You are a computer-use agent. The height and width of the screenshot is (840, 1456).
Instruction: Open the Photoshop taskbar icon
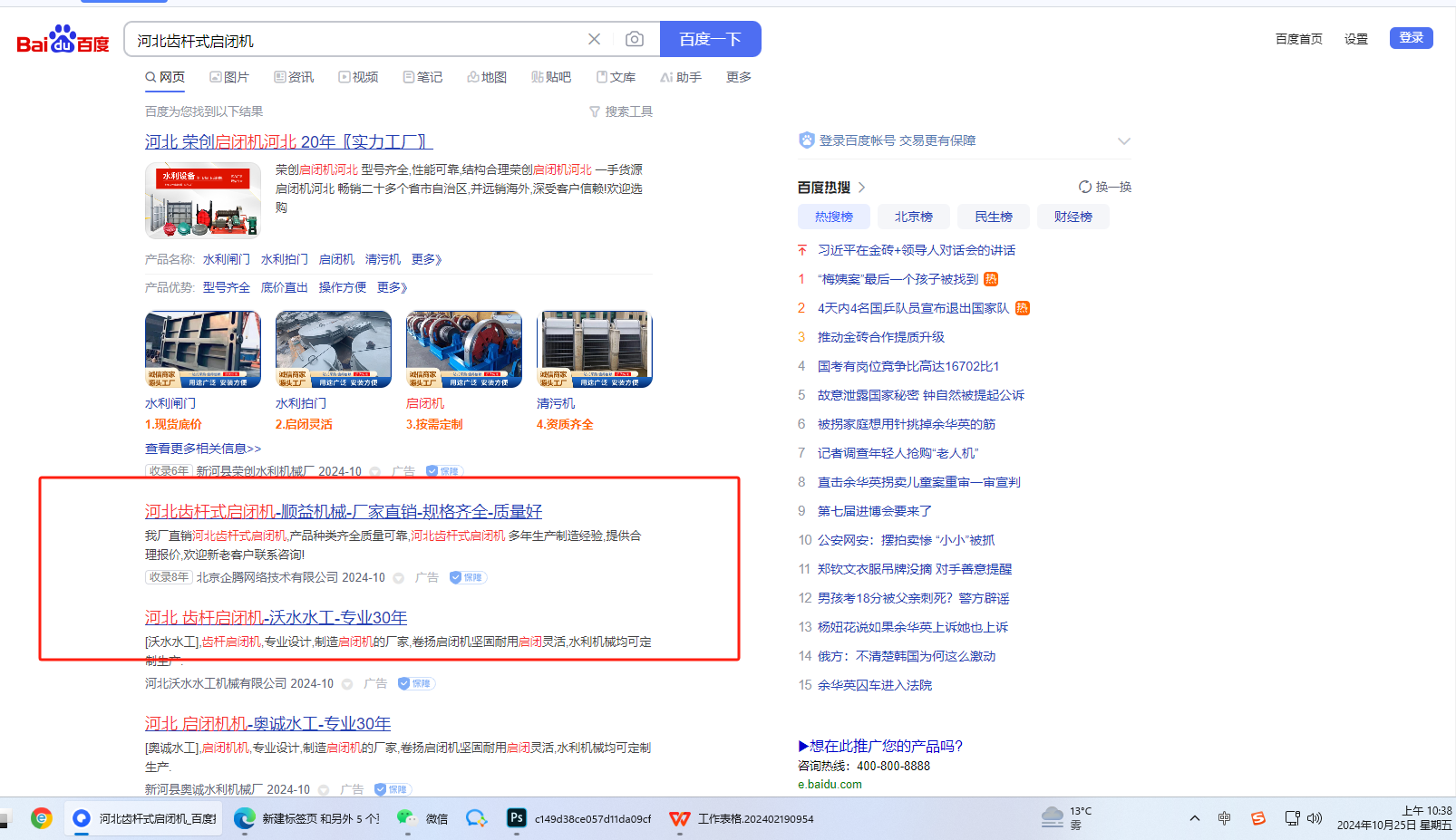516,818
